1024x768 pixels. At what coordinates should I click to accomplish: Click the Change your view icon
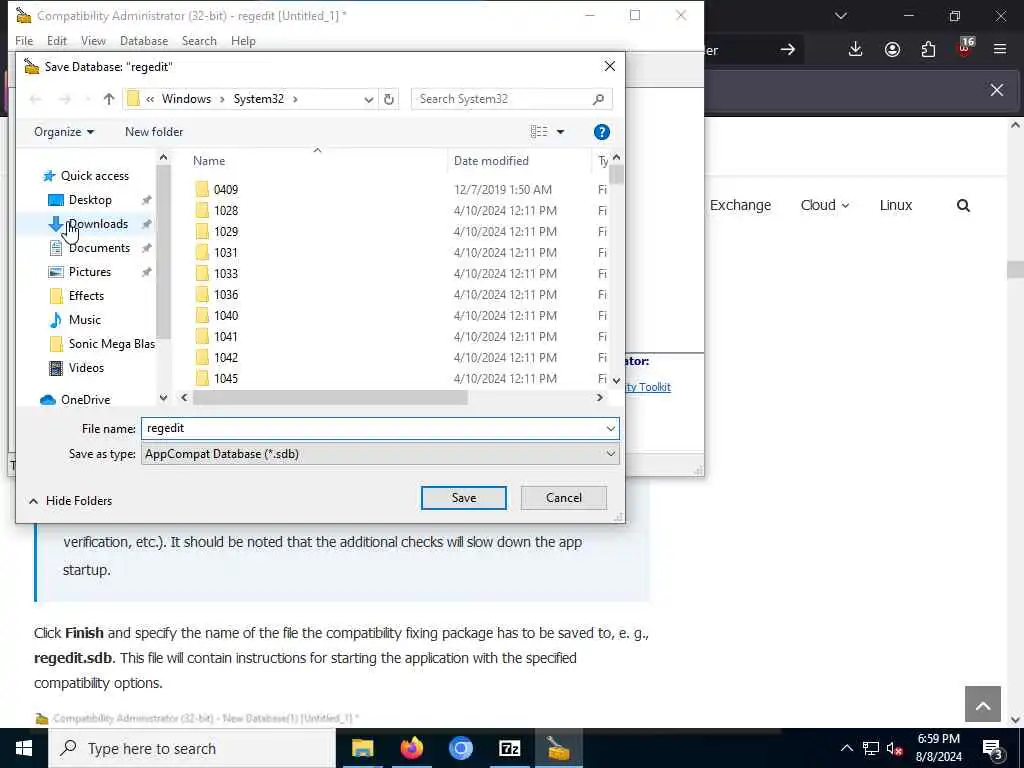[539, 132]
